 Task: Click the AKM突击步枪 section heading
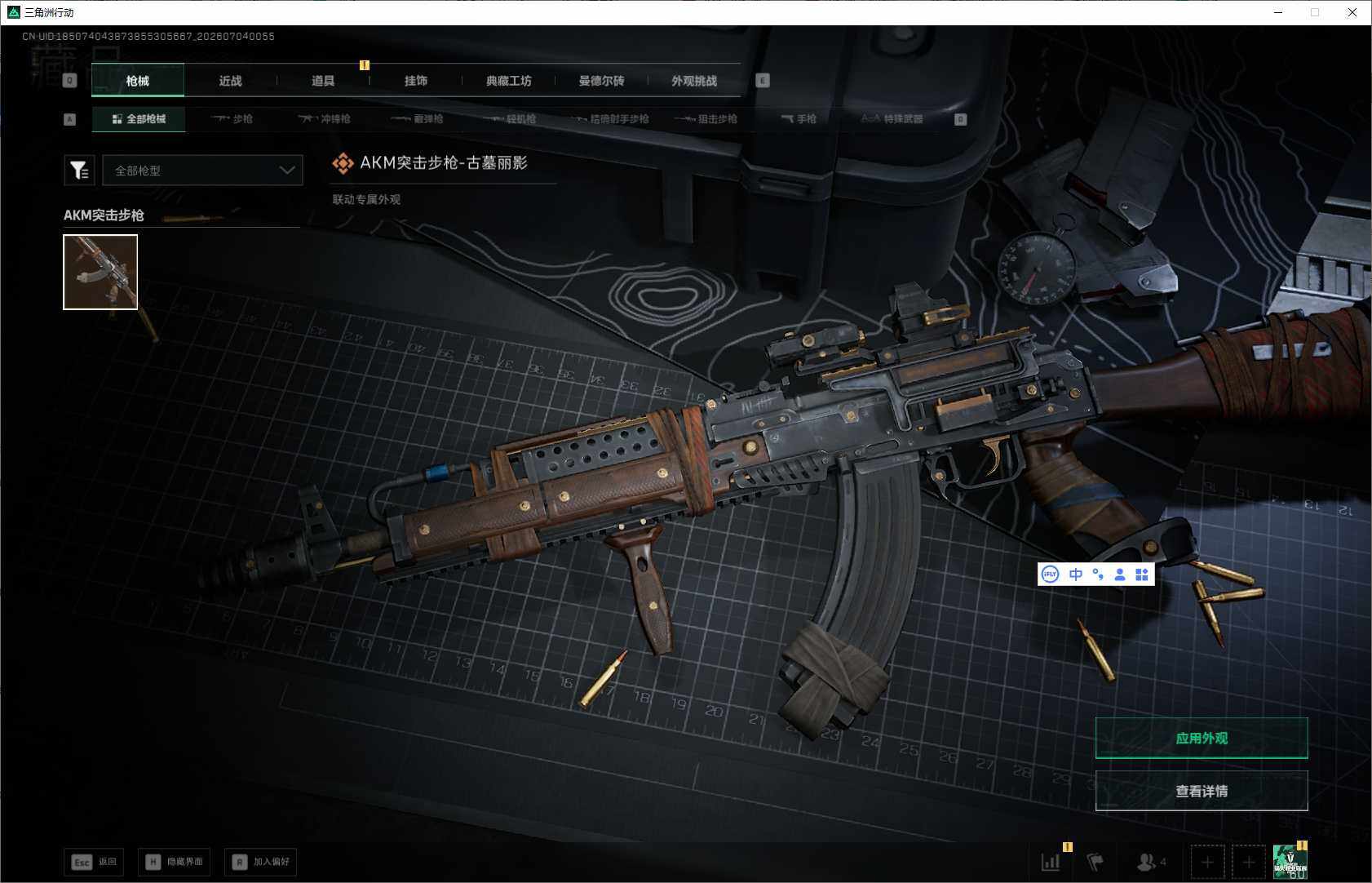click(x=104, y=215)
